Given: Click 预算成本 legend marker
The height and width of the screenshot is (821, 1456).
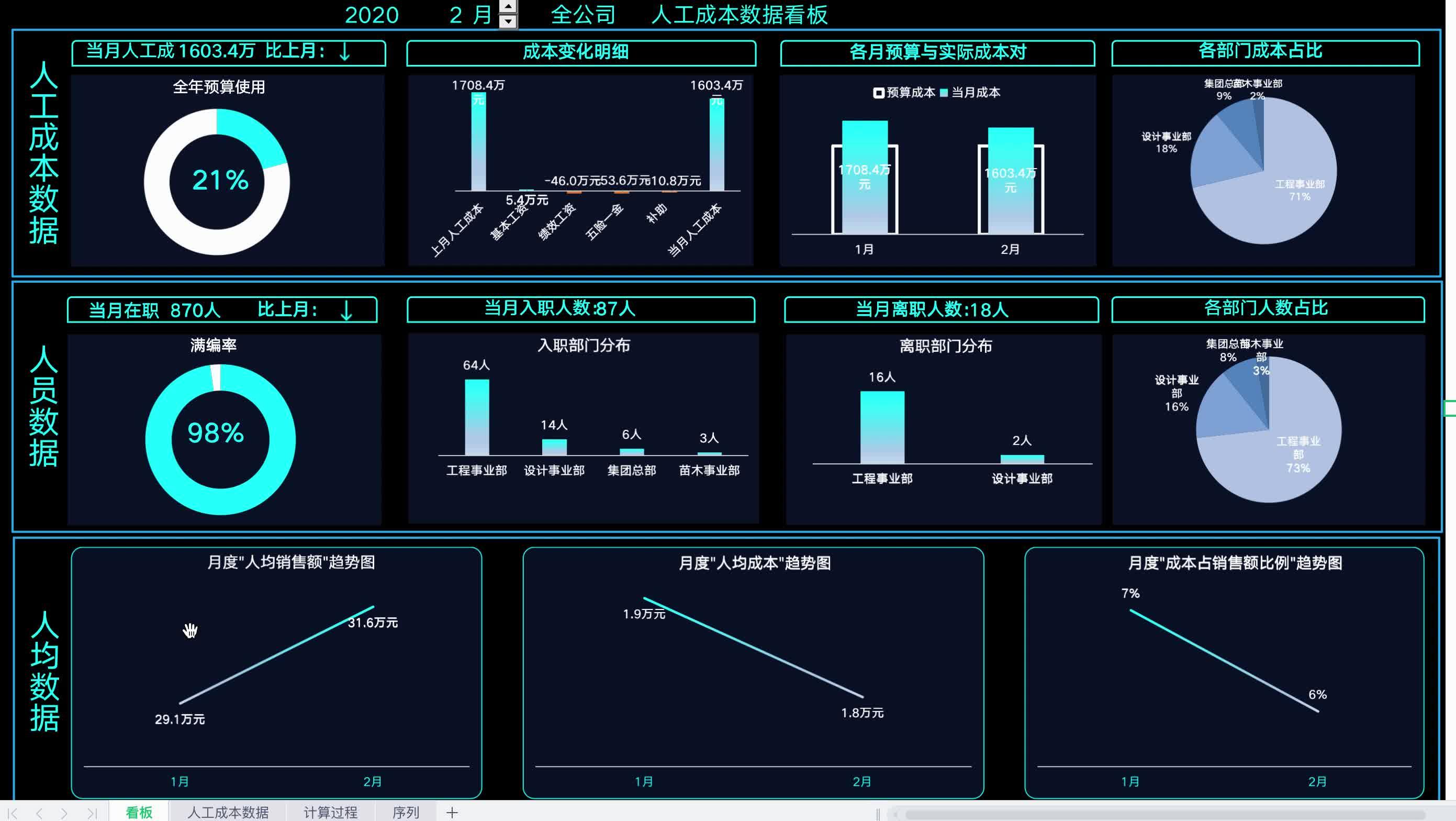Looking at the screenshot, I should pyautogui.click(x=878, y=93).
